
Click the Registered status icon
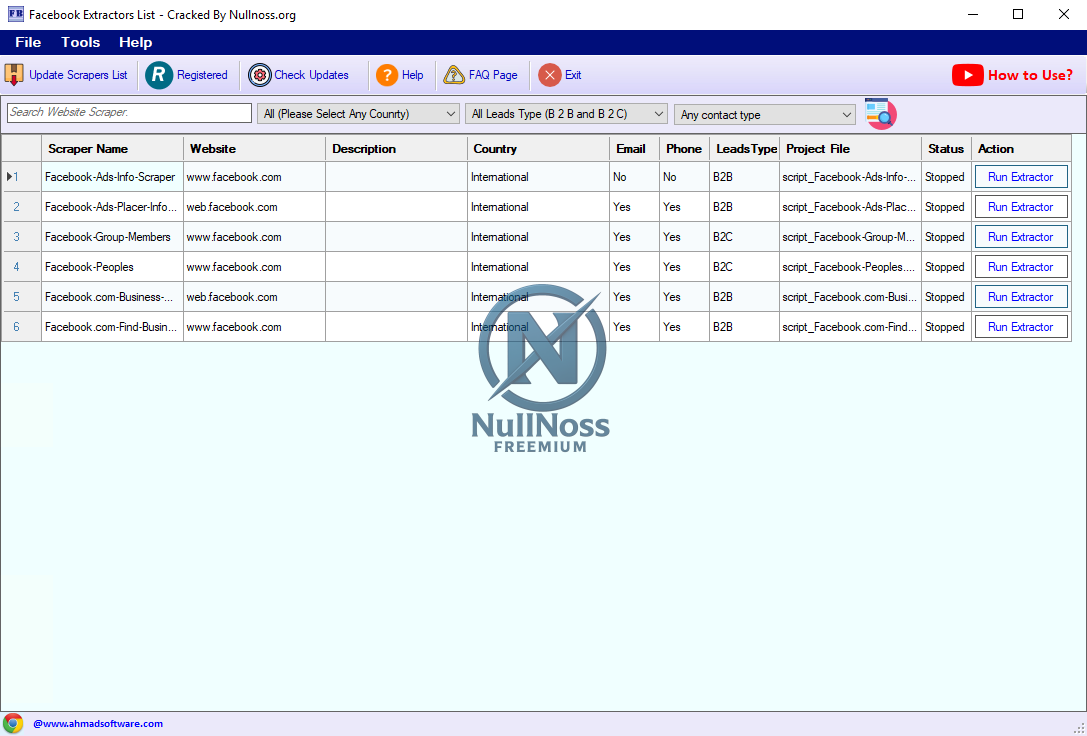point(160,75)
